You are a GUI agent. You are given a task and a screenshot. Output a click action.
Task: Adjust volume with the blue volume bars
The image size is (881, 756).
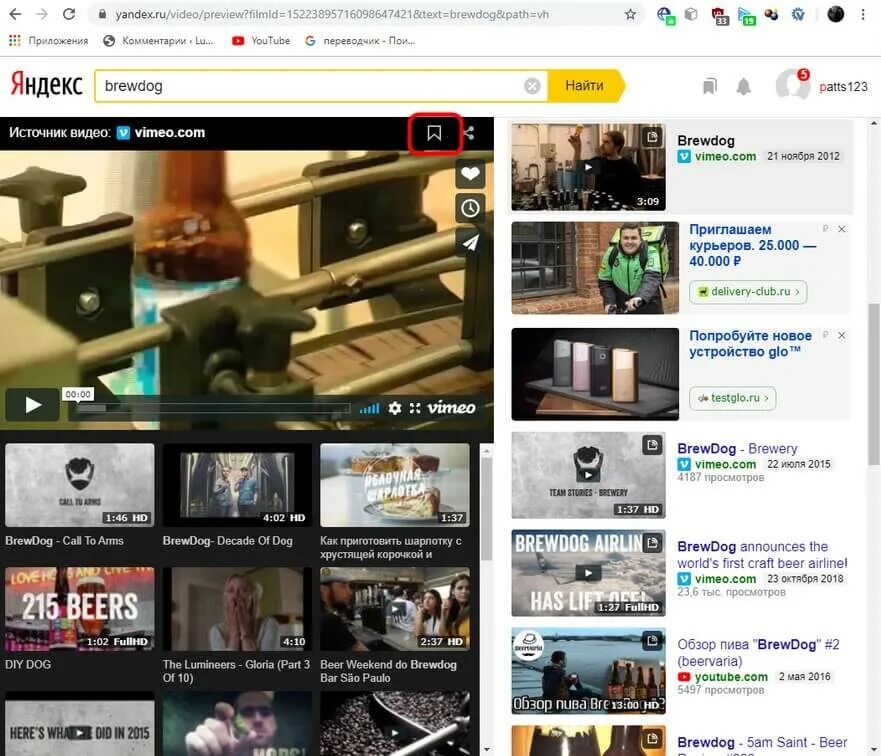click(370, 408)
